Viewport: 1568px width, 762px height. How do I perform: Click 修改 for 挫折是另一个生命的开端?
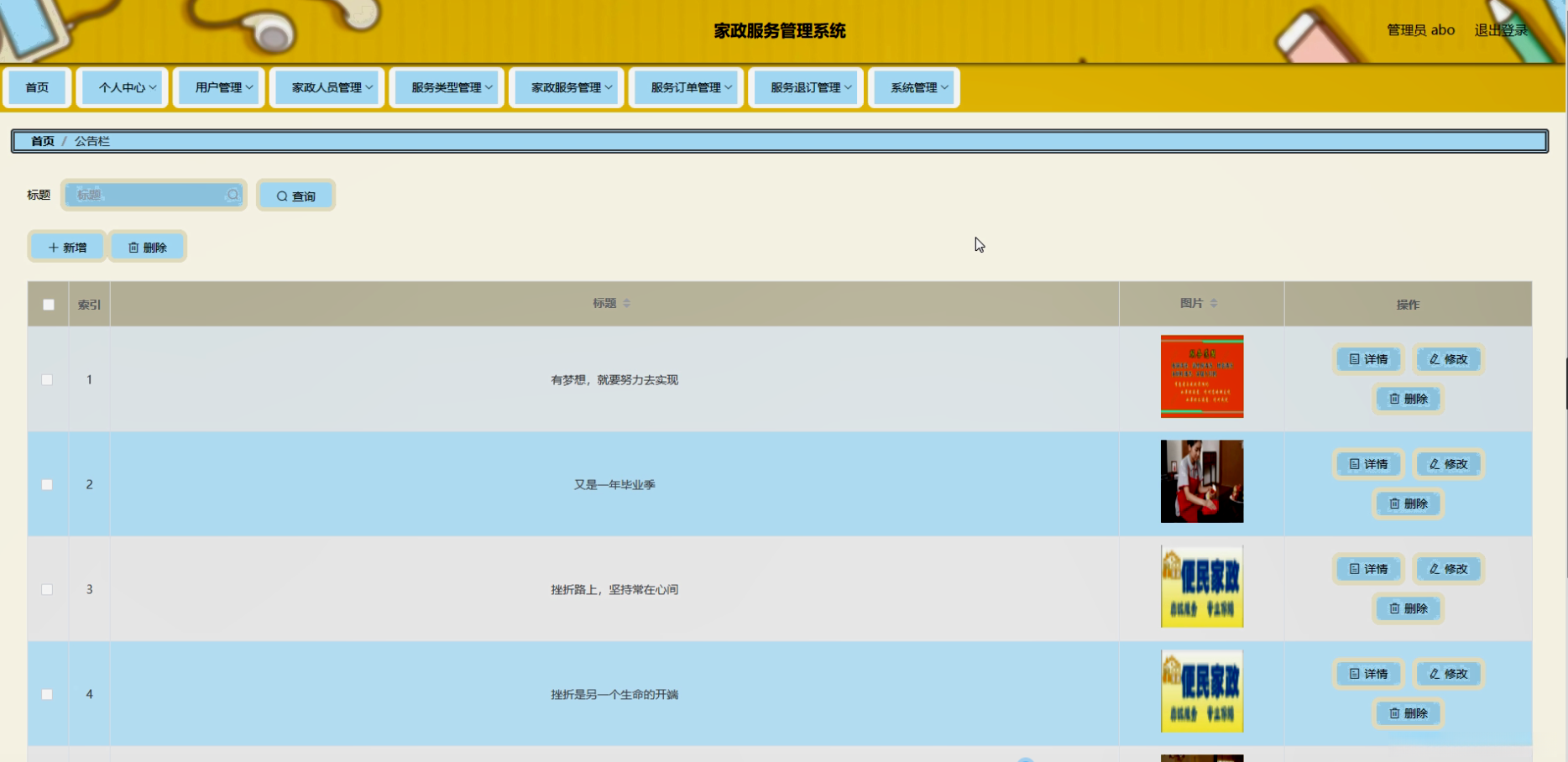(1449, 674)
